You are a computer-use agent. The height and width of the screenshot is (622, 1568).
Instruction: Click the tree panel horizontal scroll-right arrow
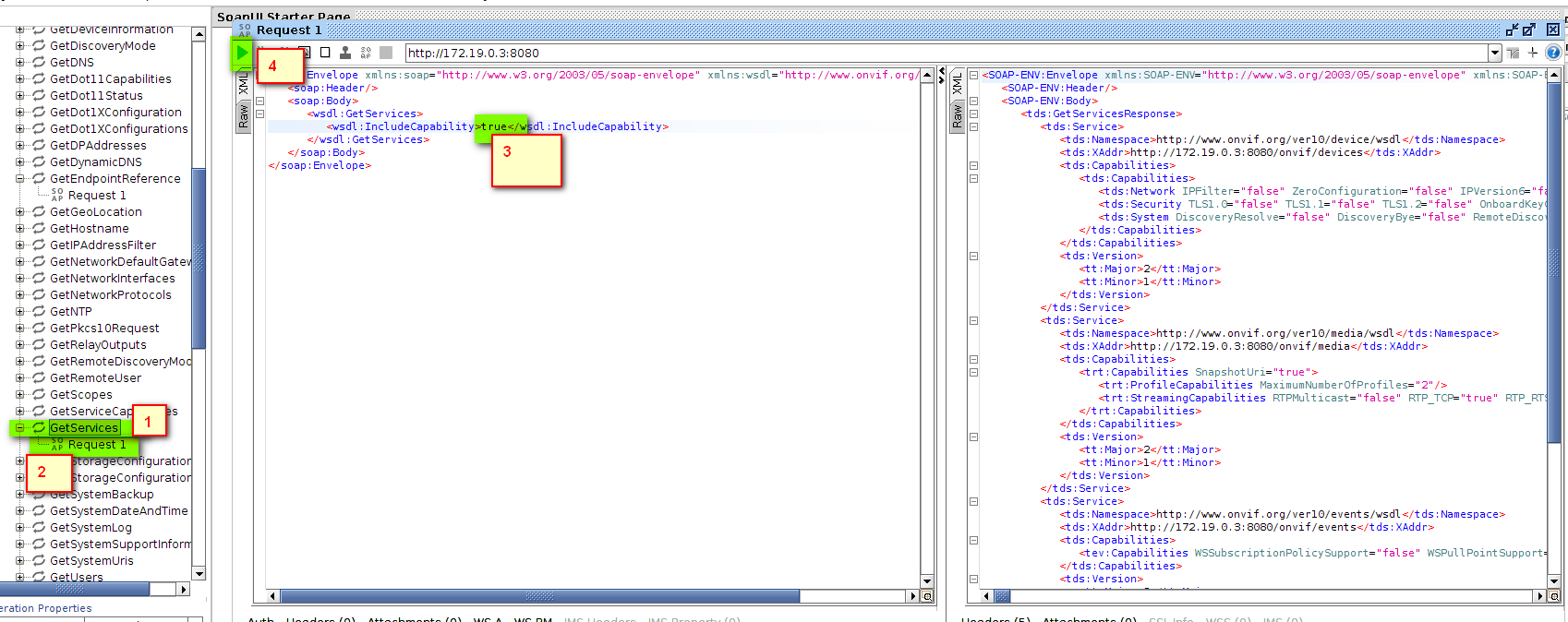pos(183,589)
